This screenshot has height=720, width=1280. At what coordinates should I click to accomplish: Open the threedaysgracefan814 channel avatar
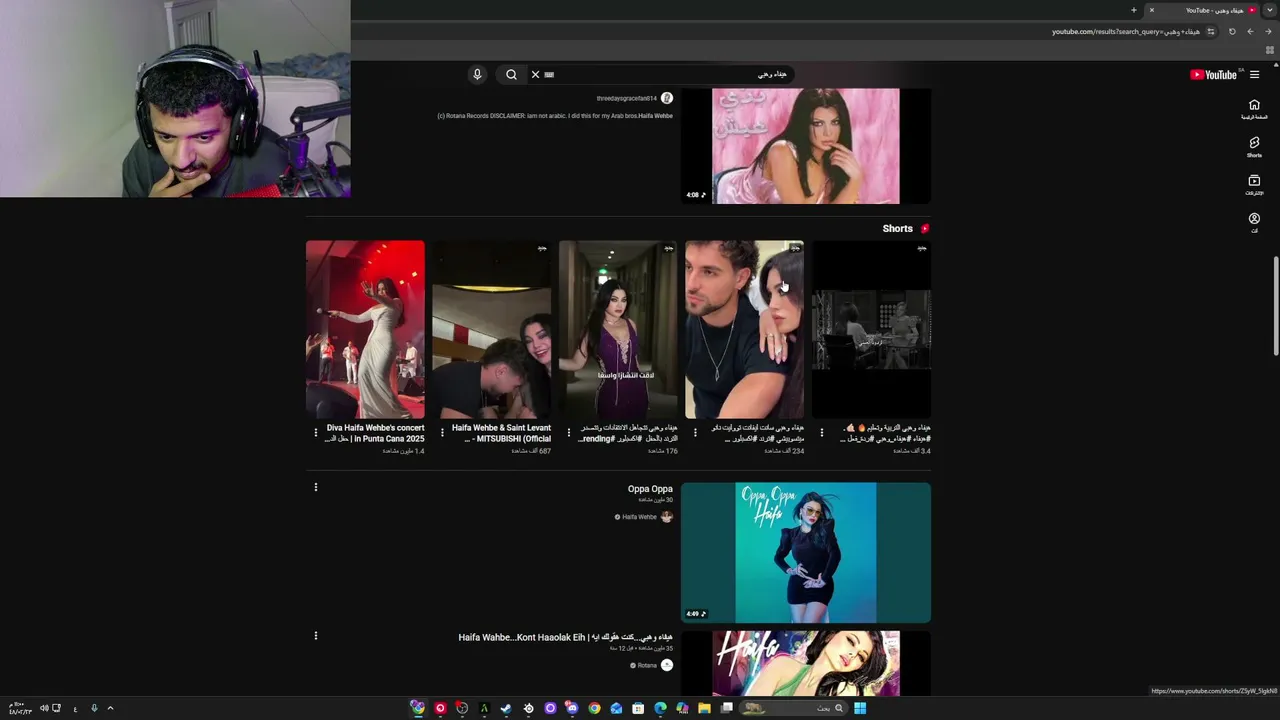pyautogui.click(x=667, y=98)
